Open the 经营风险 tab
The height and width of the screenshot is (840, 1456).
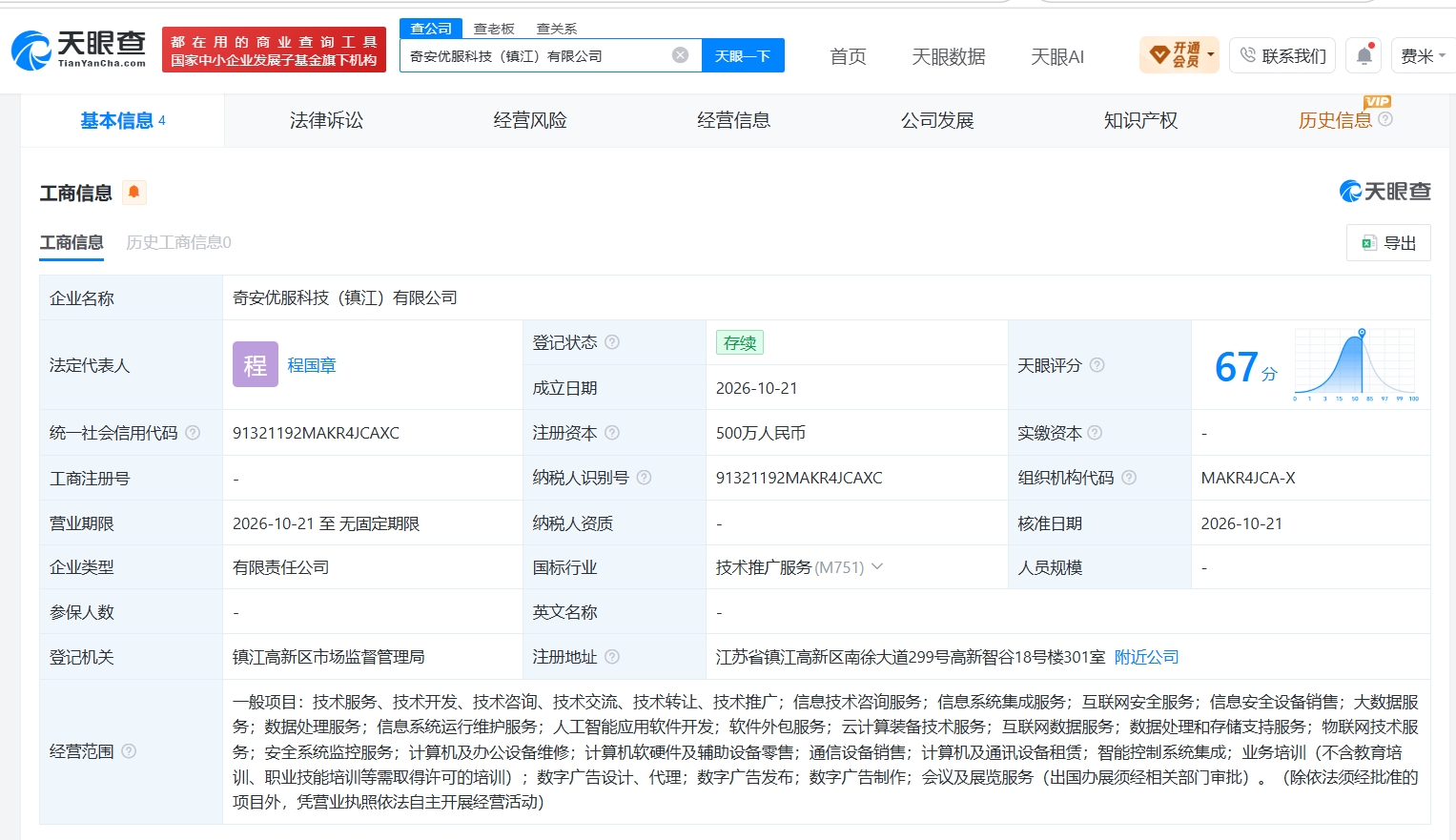point(530,120)
